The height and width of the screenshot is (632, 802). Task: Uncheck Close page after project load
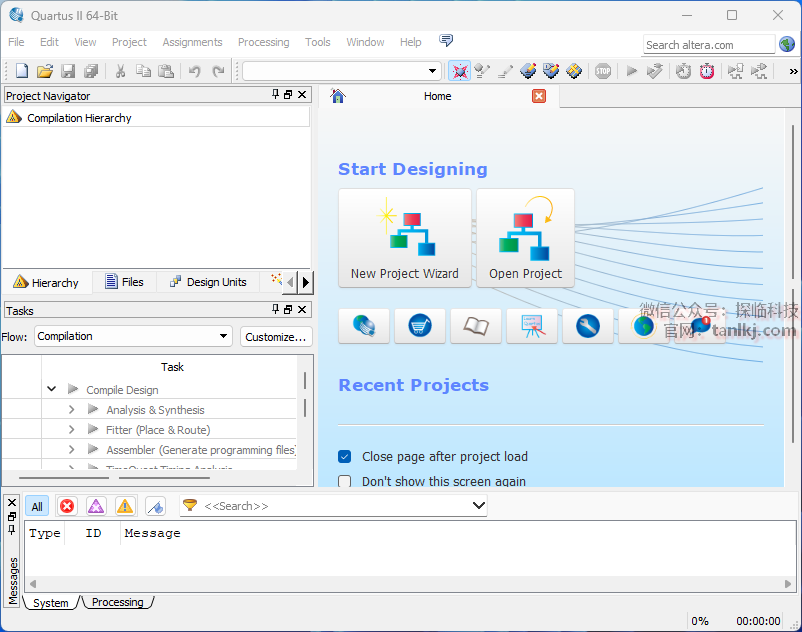(345, 457)
